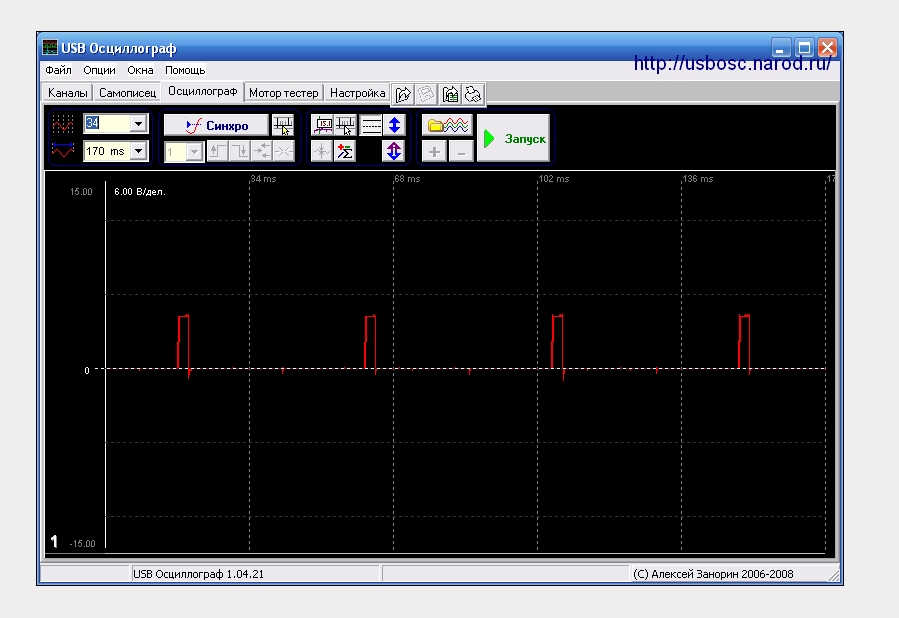The height and width of the screenshot is (618, 899).
Task: Click the USB Осциллограф 1.04.21 status text
Action: coord(198,574)
